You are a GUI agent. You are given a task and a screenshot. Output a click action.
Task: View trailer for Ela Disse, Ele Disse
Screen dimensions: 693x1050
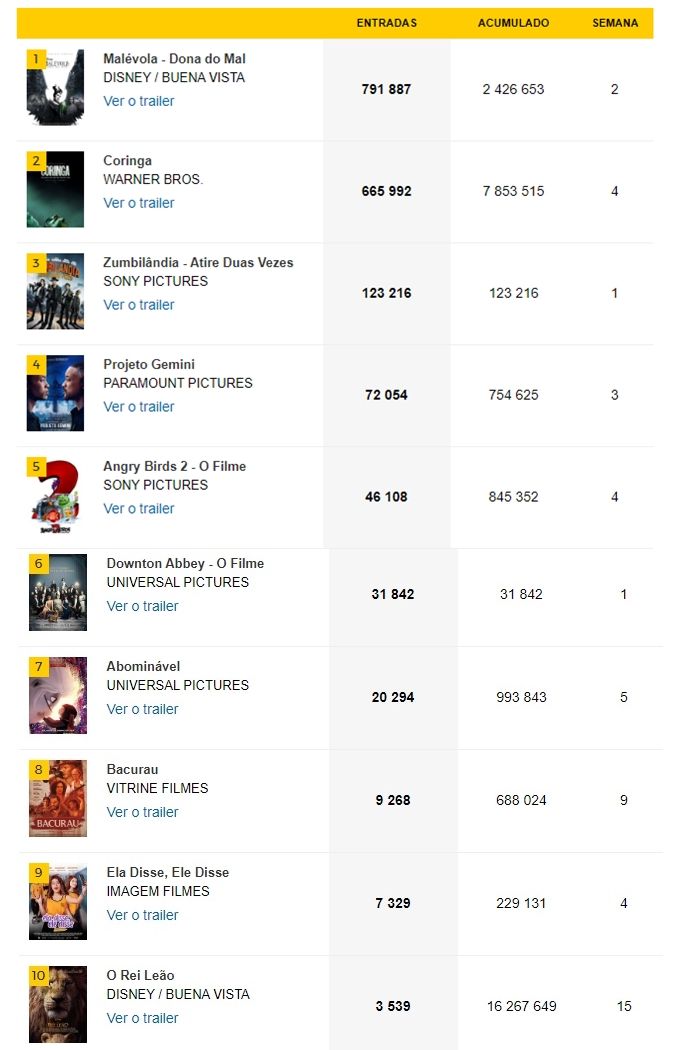point(143,915)
